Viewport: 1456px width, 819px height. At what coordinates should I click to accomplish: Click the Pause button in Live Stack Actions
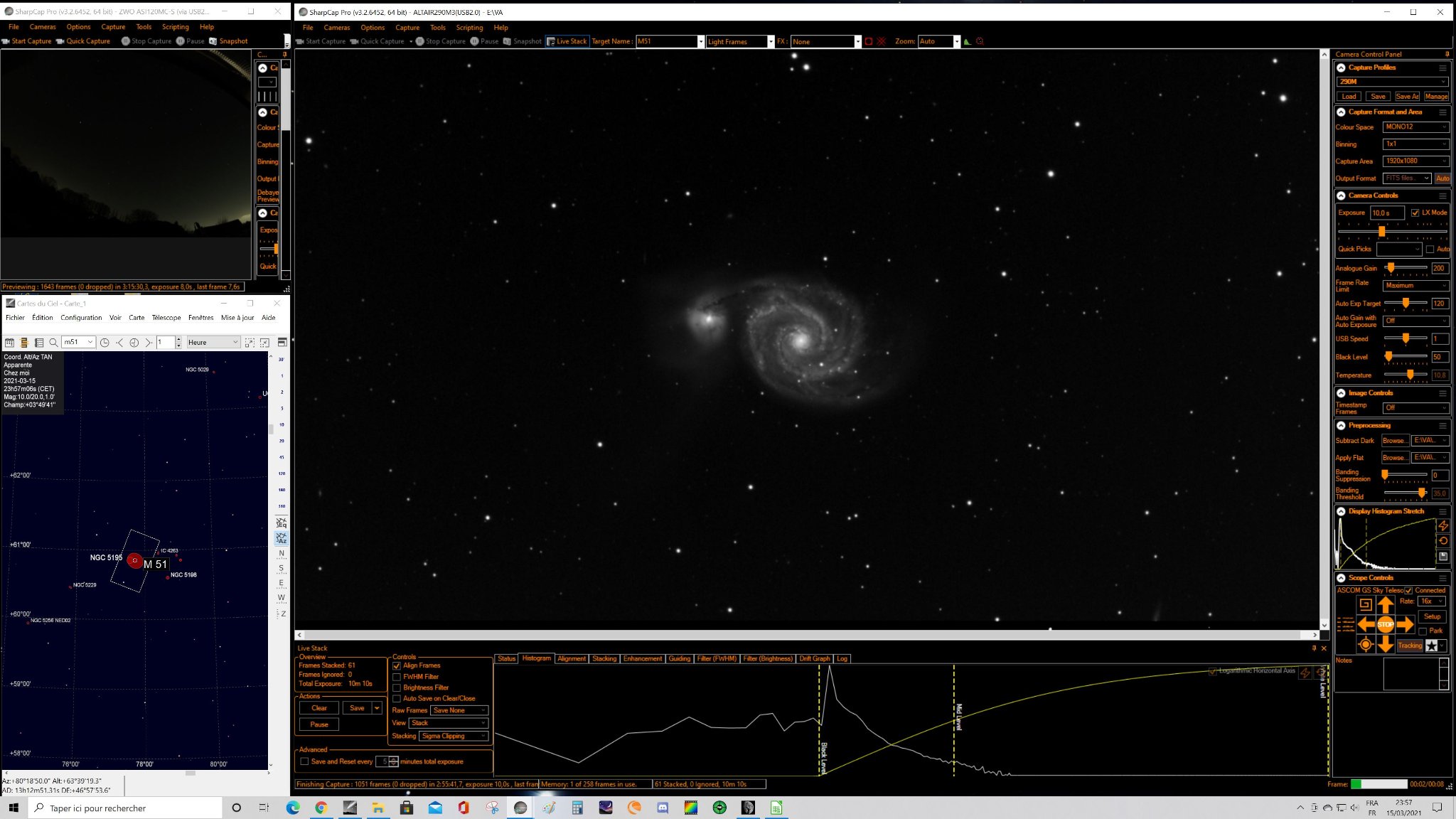pyautogui.click(x=319, y=724)
